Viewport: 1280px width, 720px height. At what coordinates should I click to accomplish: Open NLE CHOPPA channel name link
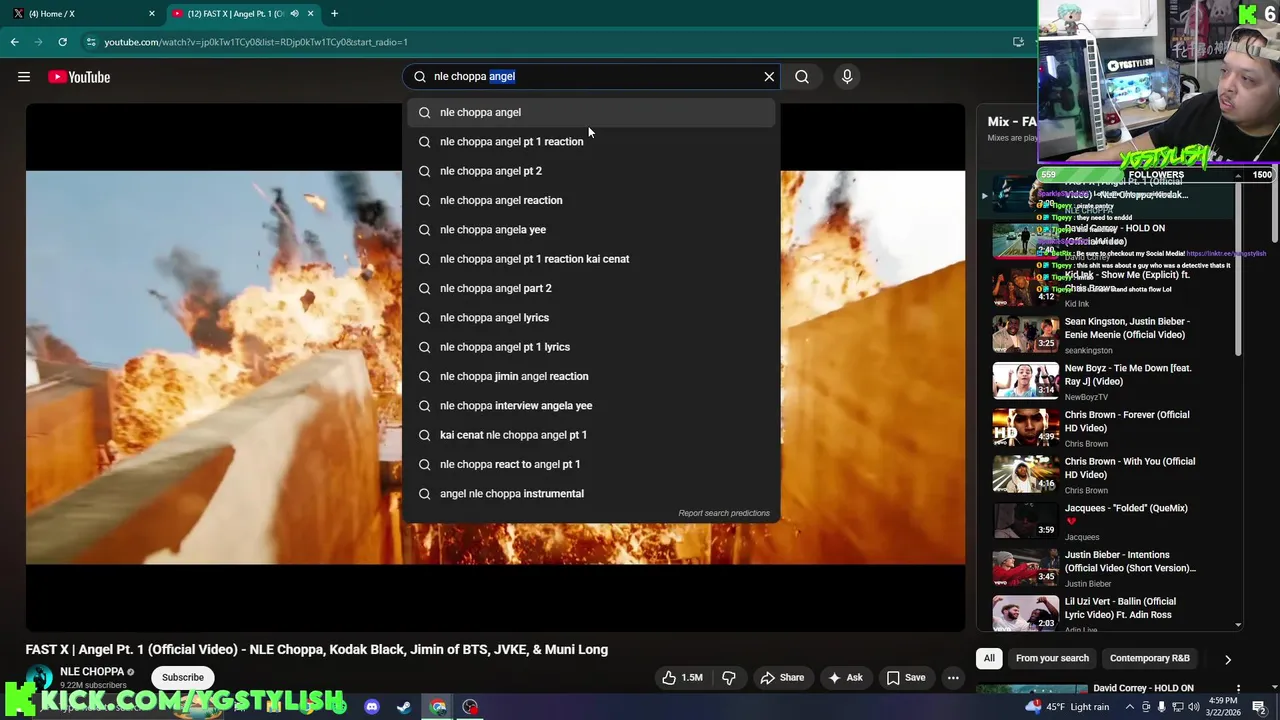coord(92,671)
